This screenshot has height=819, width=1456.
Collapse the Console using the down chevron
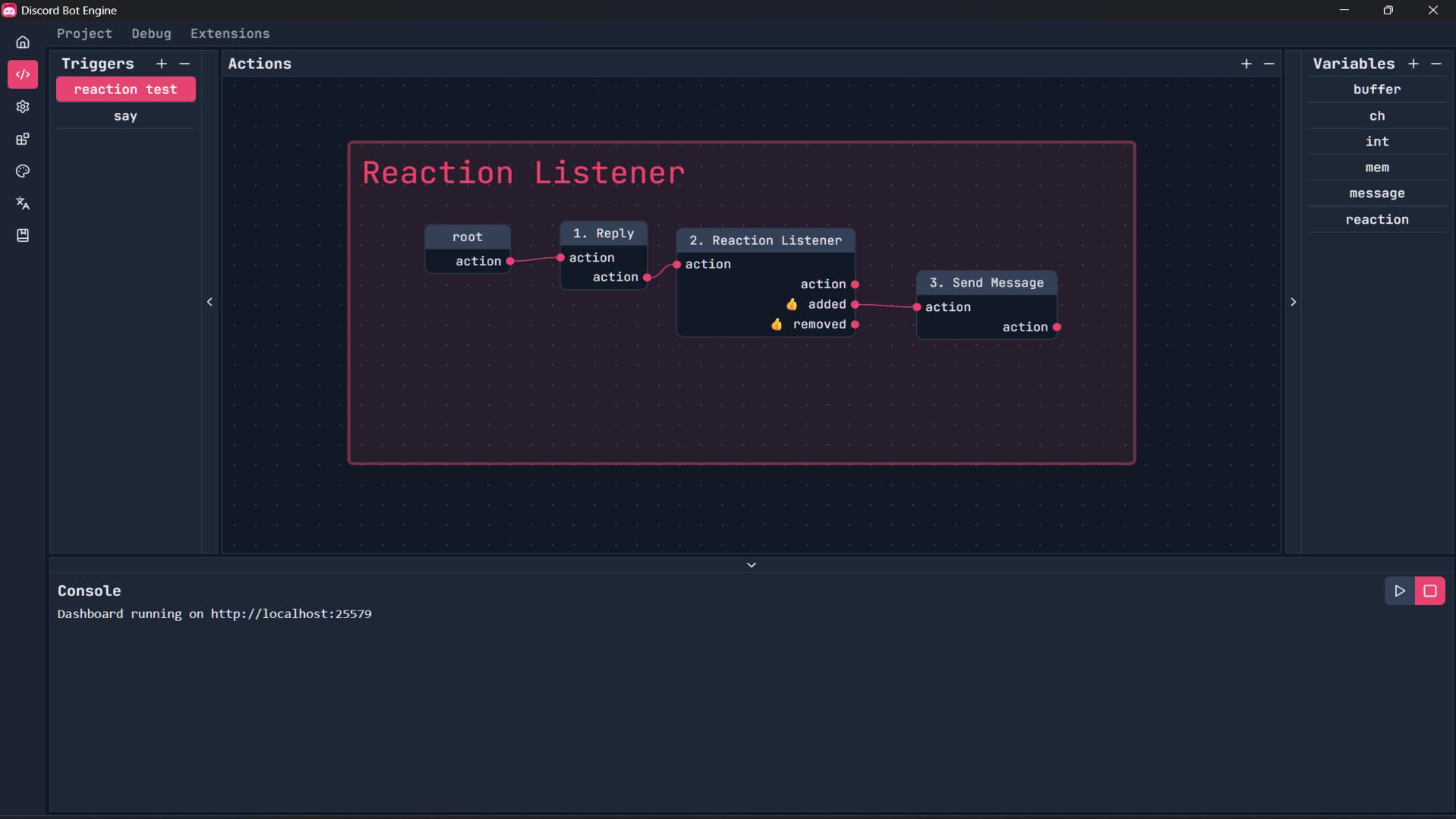[x=751, y=564]
